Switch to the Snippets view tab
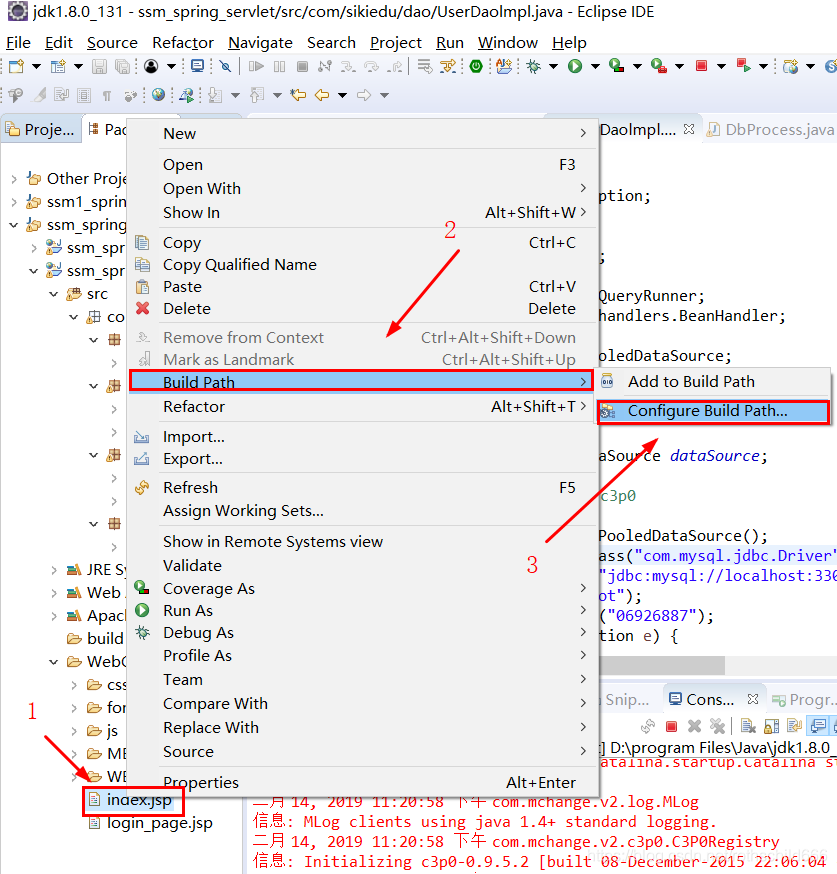Viewport: 837px width, 874px height. (626, 700)
